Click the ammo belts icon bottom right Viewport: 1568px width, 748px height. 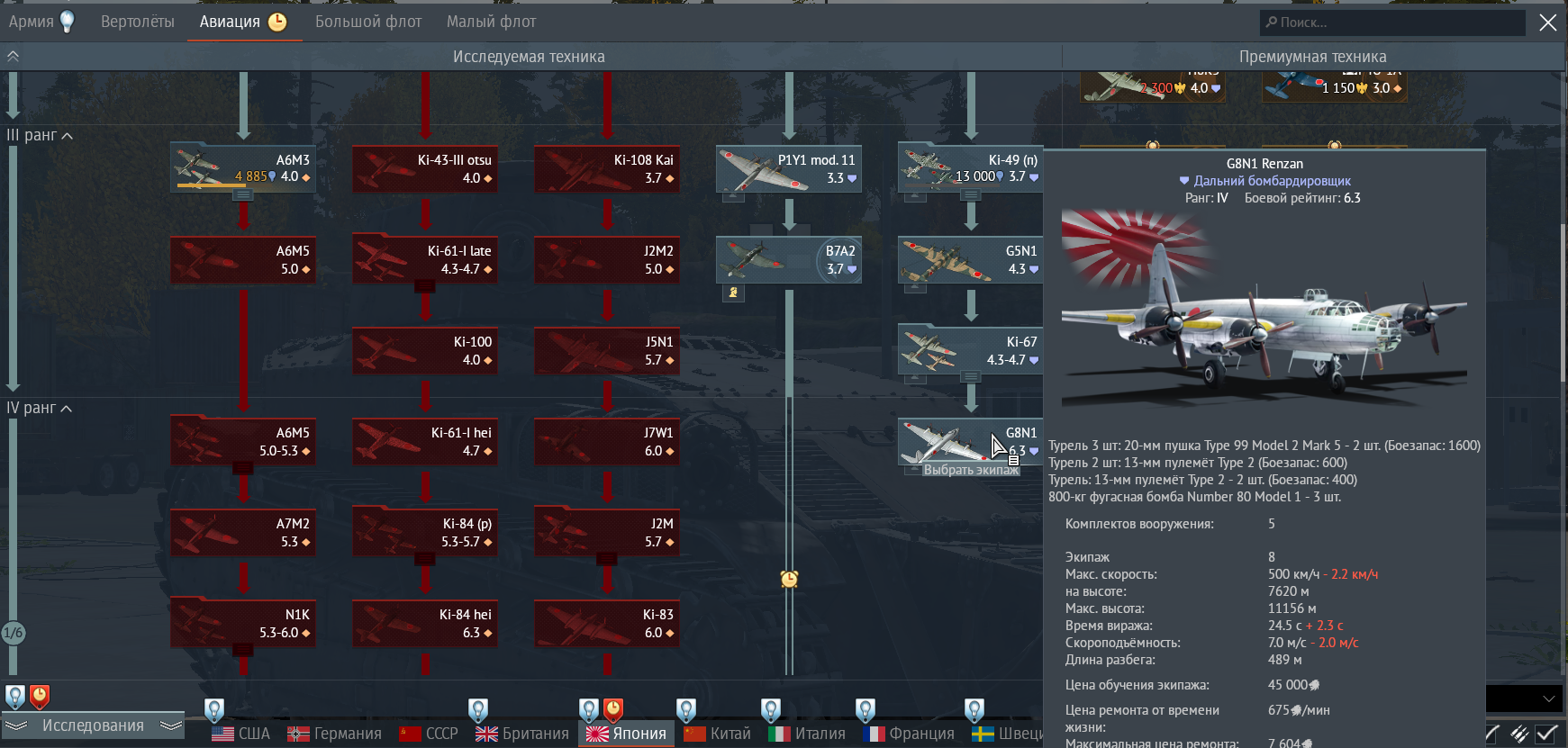pyautogui.click(x=1520, y=734)
